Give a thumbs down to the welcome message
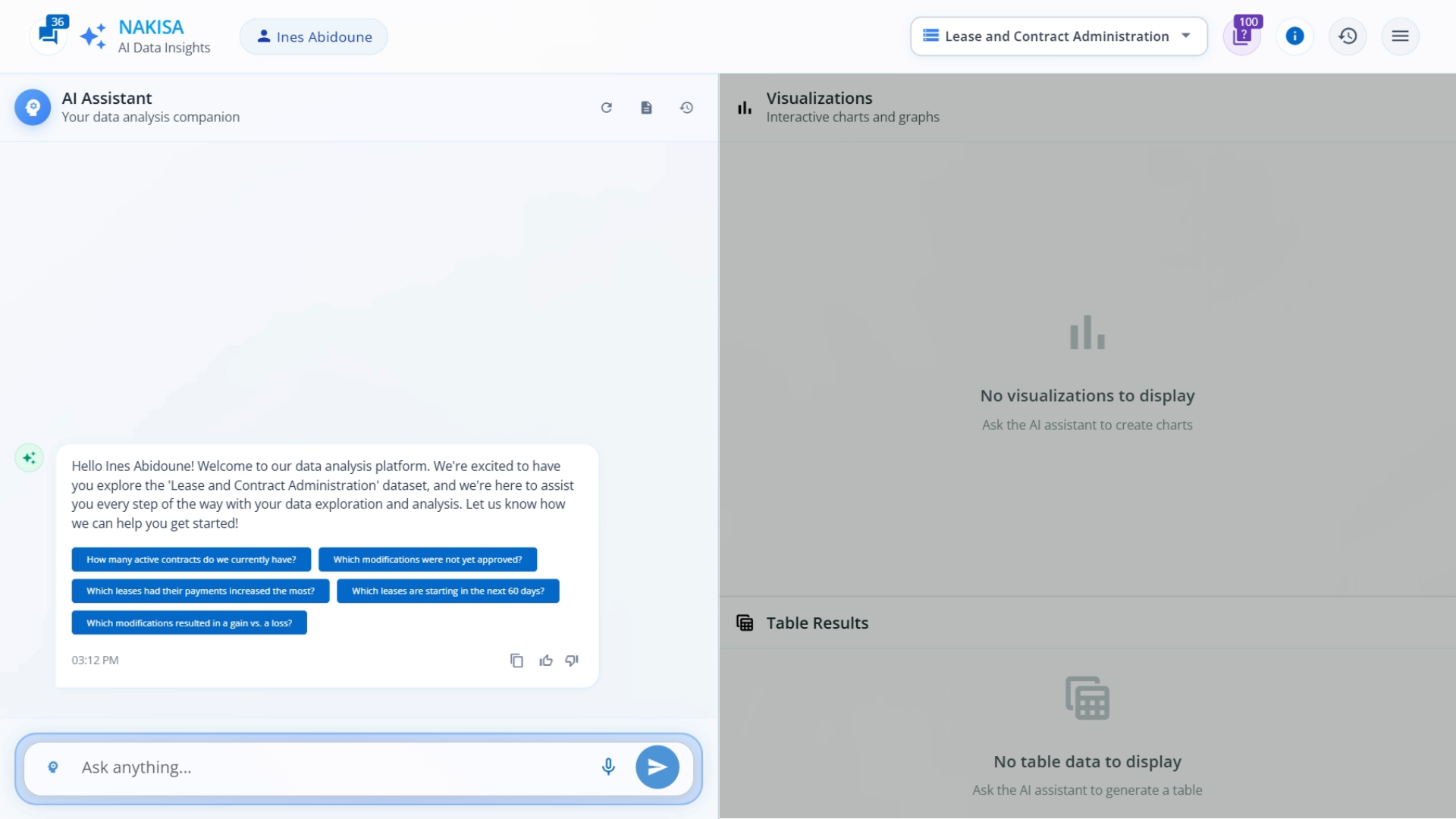Viewport: 1456px width, 819px height. tap(572, 661)
